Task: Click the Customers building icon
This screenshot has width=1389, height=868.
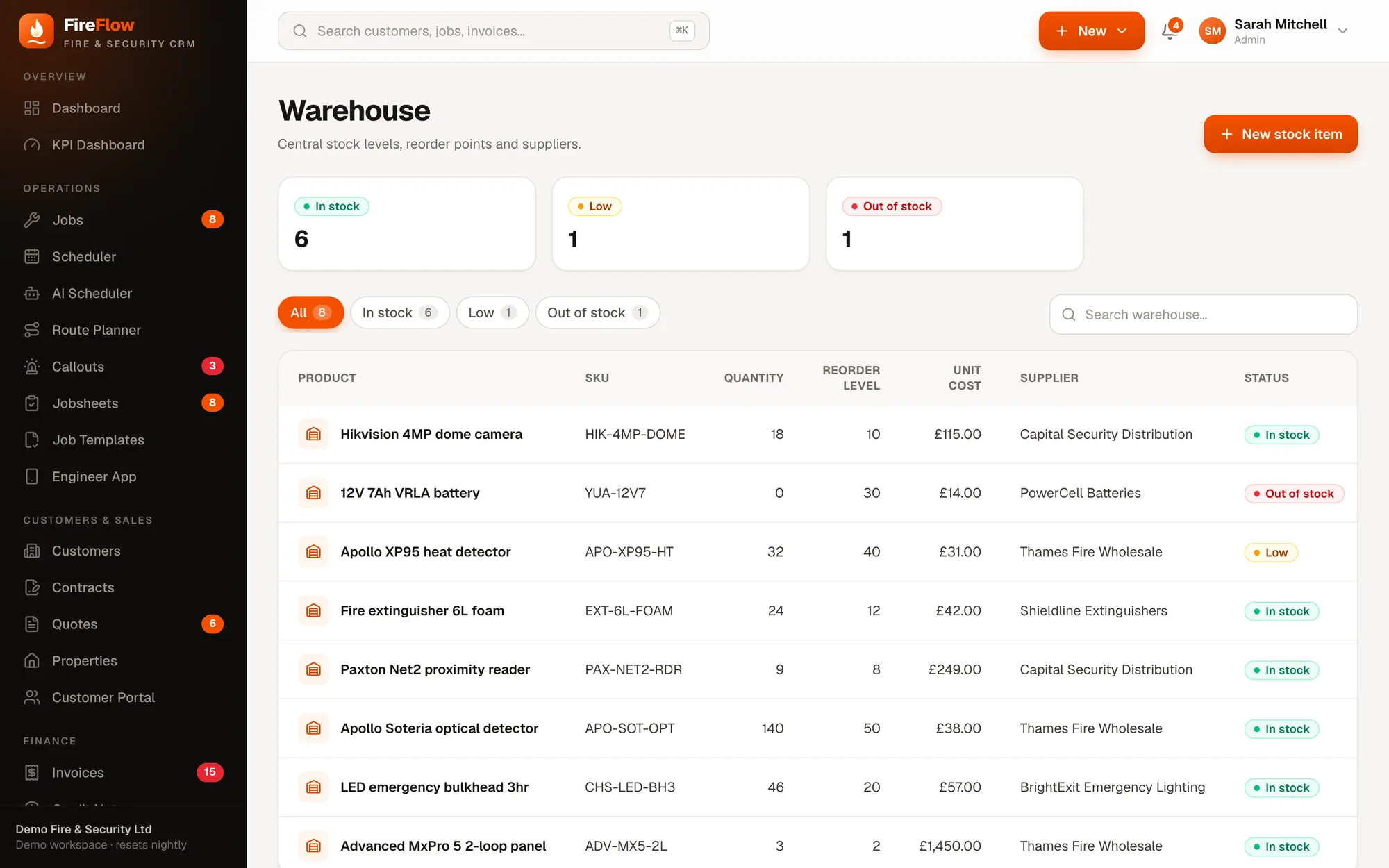Action: pyautogui.click(x=32, y=551)
